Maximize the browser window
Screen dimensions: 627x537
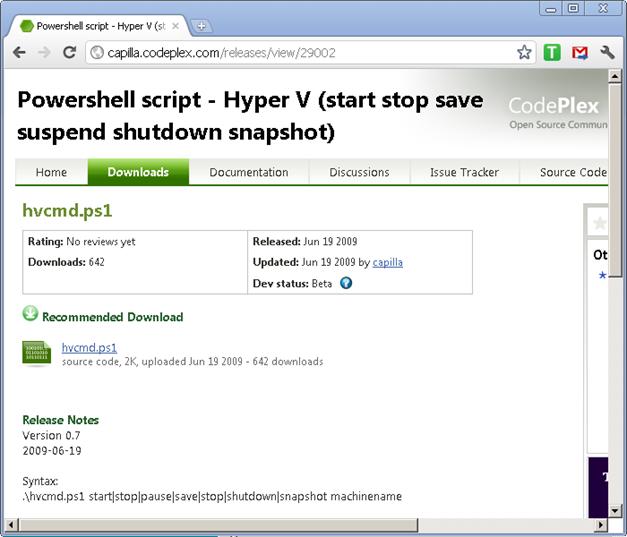573,8
